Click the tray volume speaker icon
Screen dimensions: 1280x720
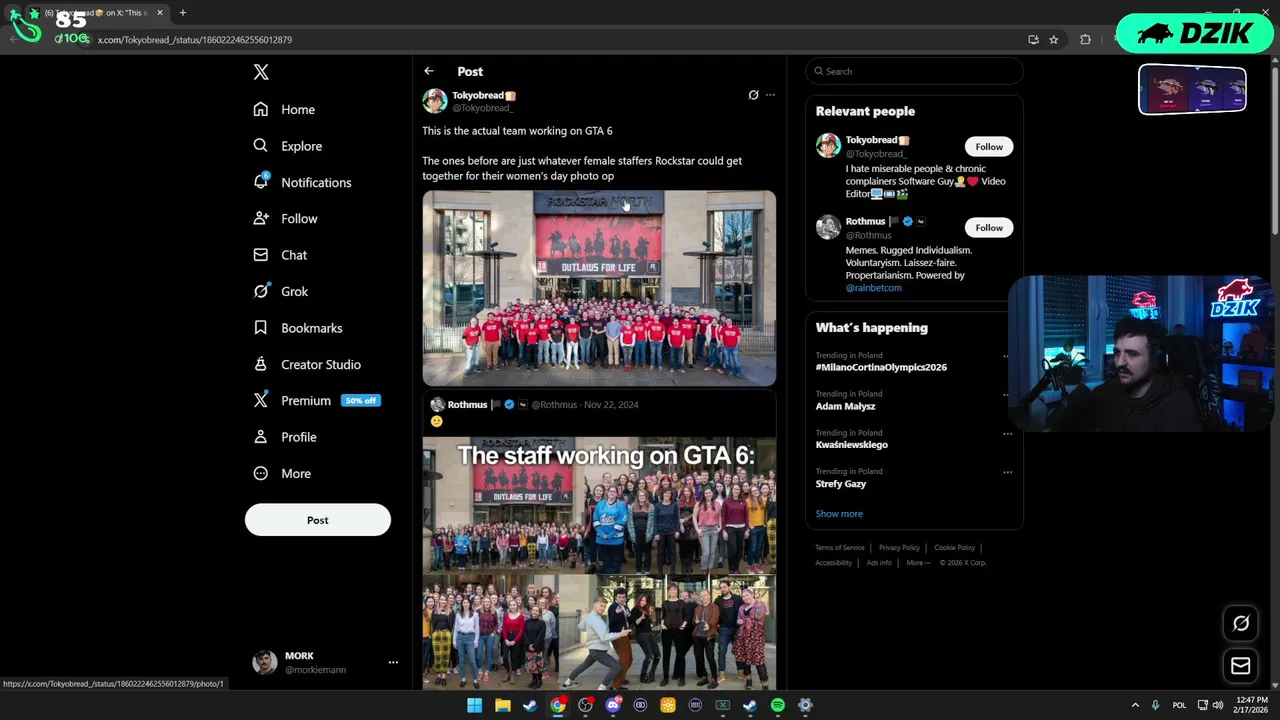[1218, 705]
